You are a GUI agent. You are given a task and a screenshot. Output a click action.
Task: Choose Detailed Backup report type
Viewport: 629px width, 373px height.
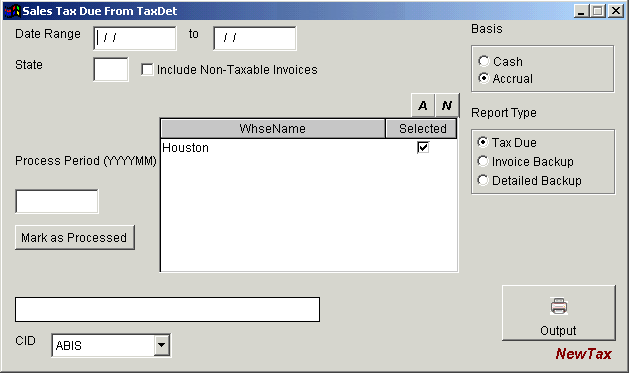(x=483, y=180)
